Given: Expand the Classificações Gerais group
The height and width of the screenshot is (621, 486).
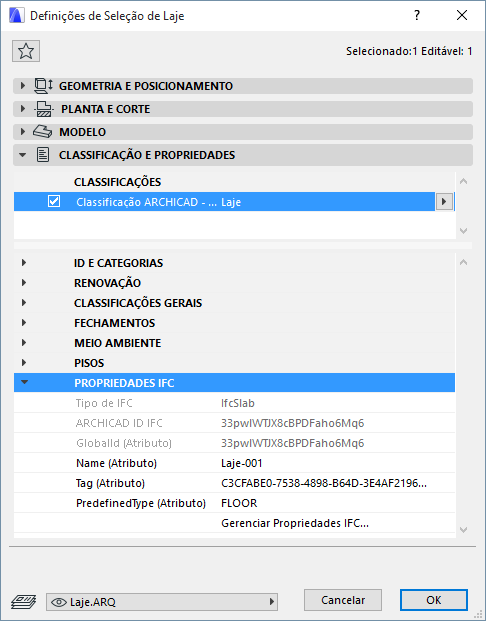Looking at the screenshot, I should (24, 303).
